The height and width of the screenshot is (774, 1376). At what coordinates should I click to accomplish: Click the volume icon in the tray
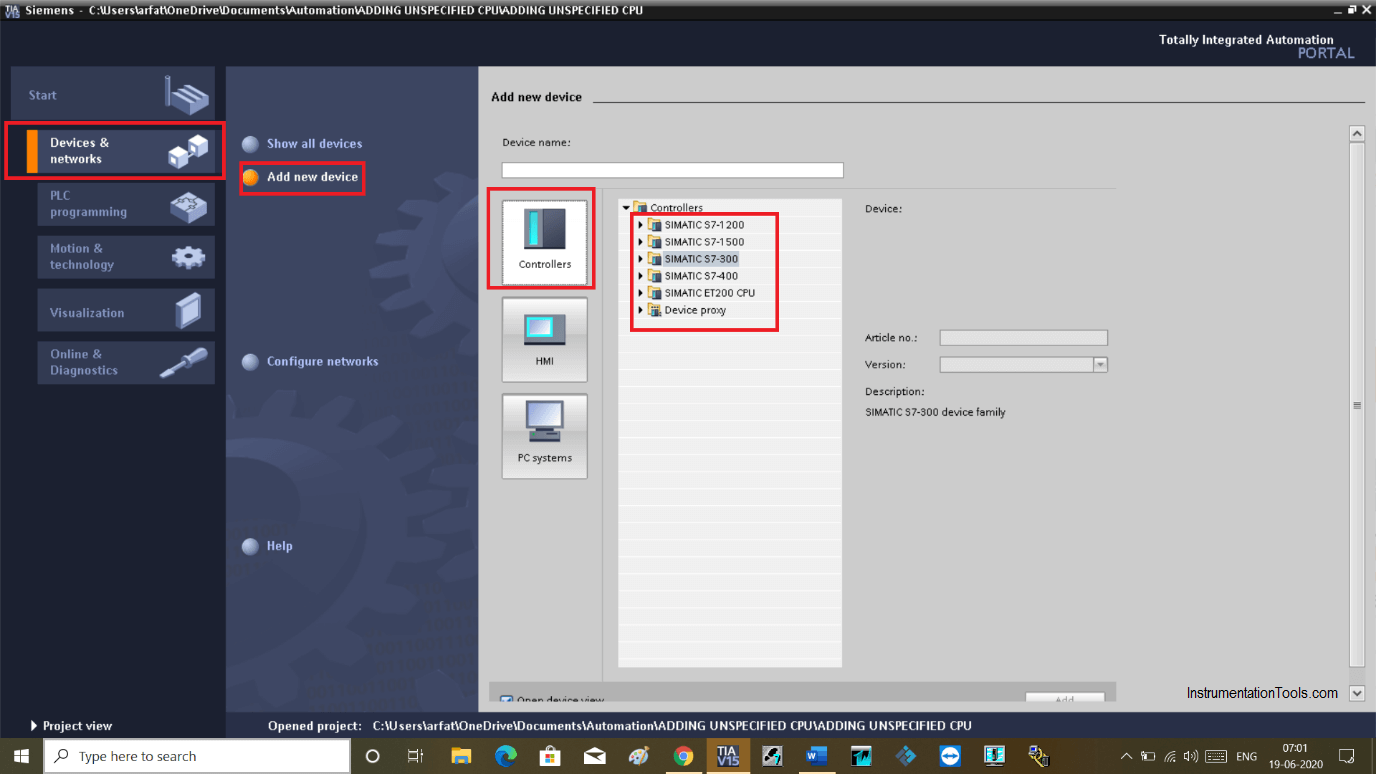tap(1191, 756)
